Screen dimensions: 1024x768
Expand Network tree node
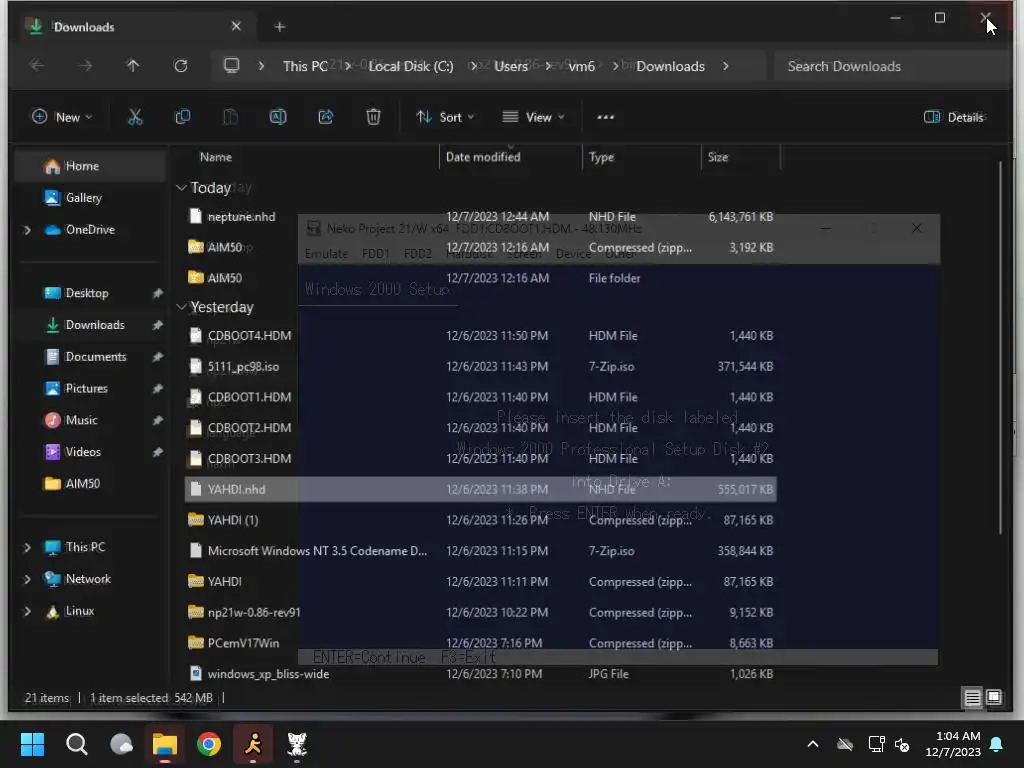(27, 579)
